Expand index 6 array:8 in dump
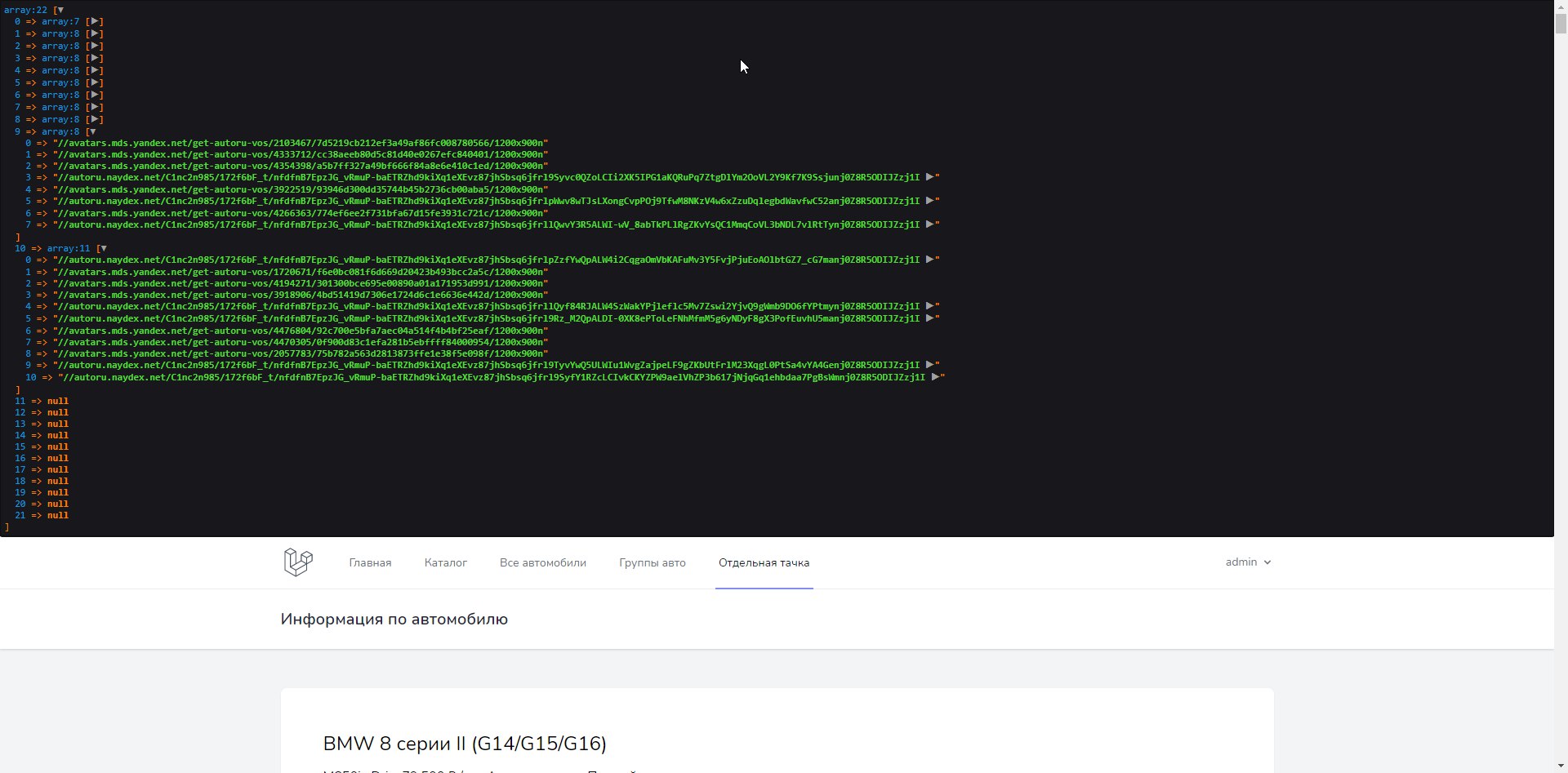1568x773 pixels. pos(95,95)
